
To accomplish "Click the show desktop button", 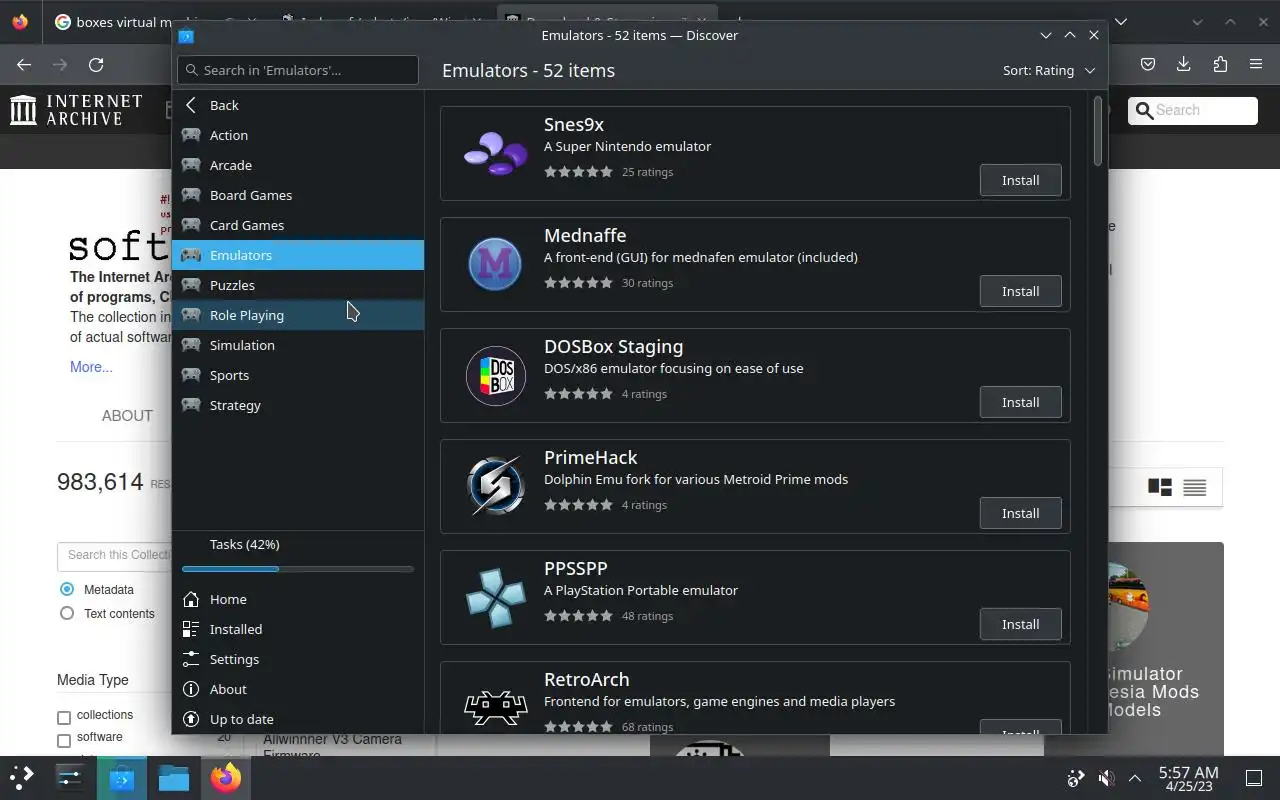I will pos(1254,778).
